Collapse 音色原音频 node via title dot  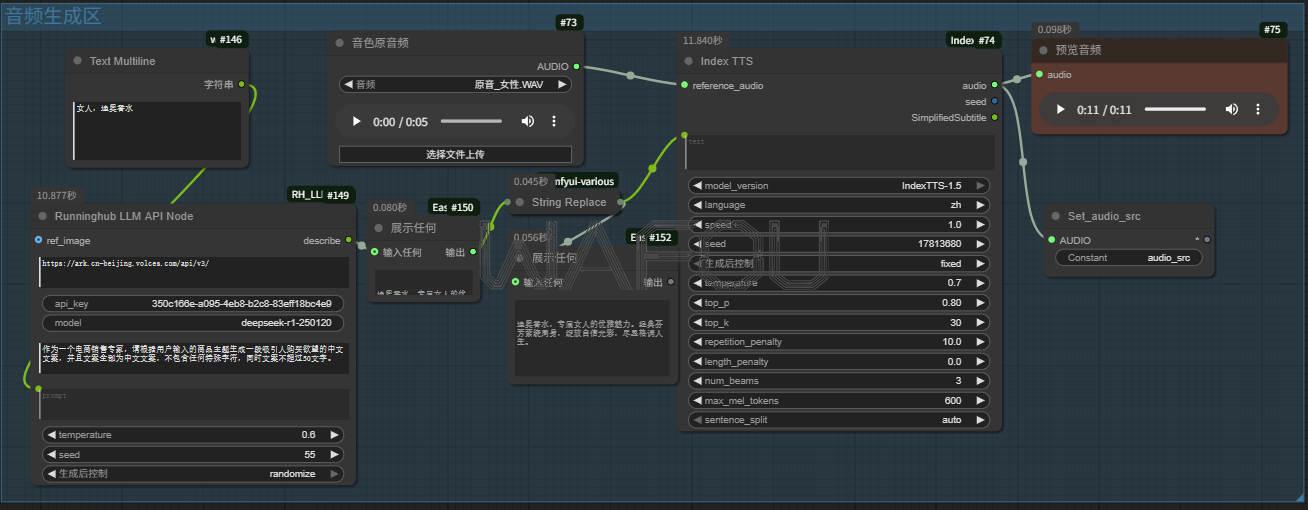pyautogui.click(x=340, y=43)
